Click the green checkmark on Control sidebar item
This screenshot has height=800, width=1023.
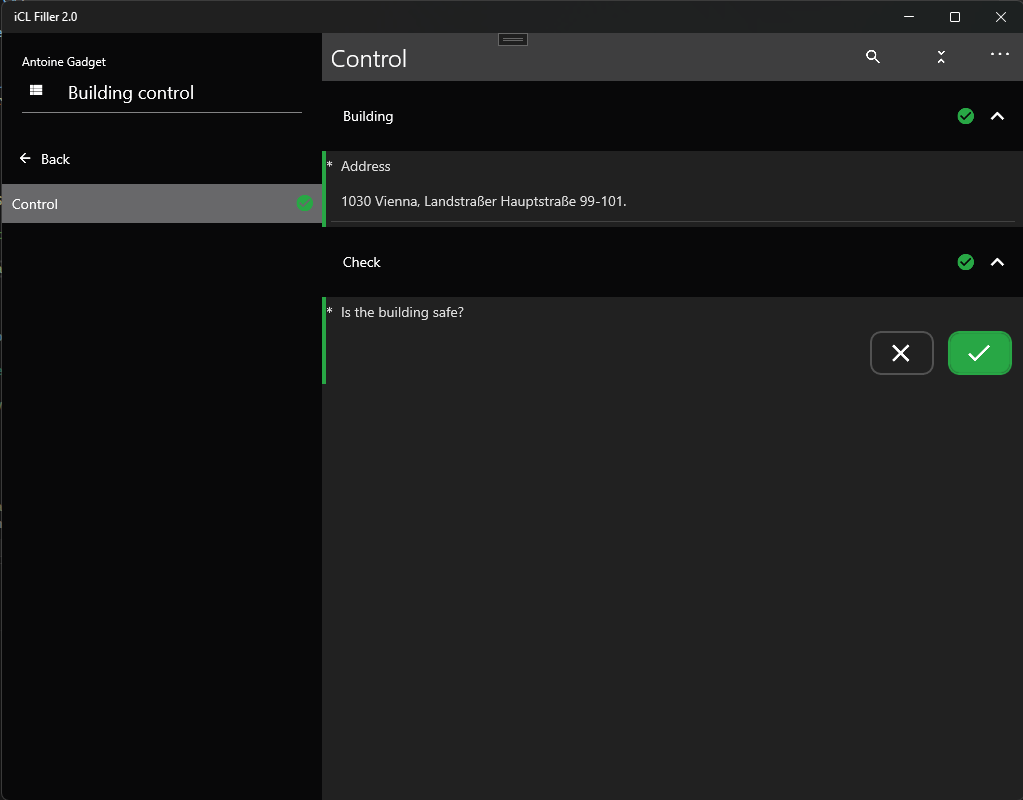305,203
